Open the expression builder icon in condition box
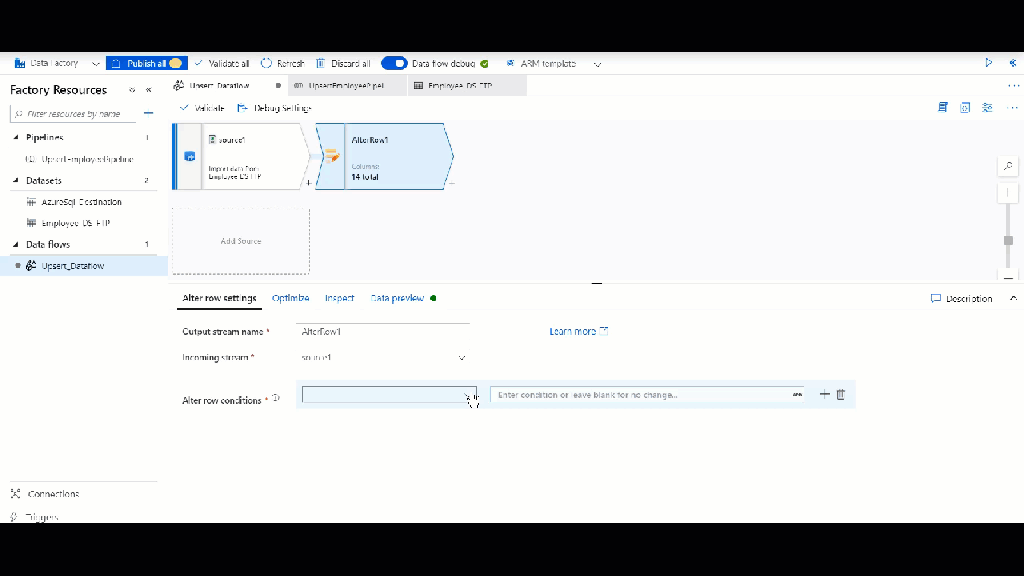This screenshot has width=1024, height=576. click(797, 394)
